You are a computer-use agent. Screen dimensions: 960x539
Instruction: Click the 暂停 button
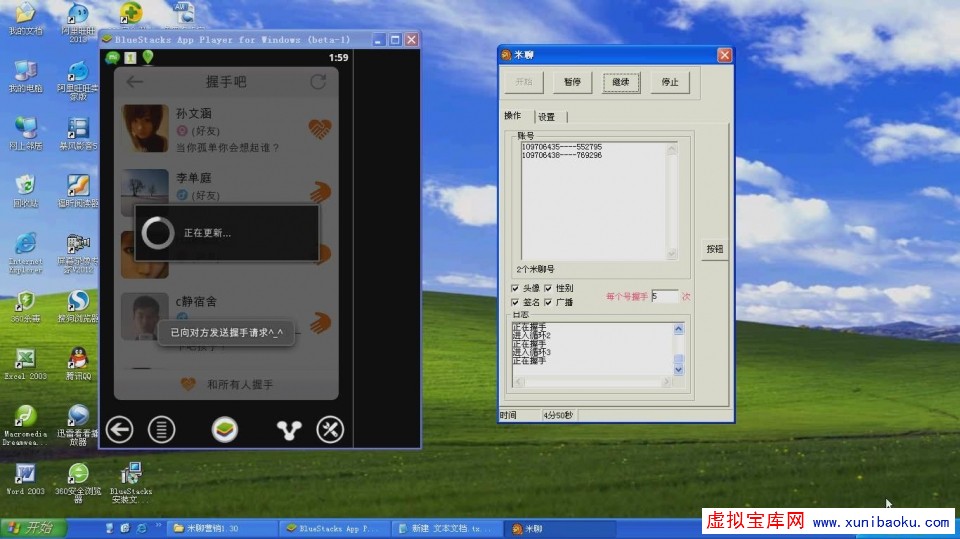[x=572, y=82]
